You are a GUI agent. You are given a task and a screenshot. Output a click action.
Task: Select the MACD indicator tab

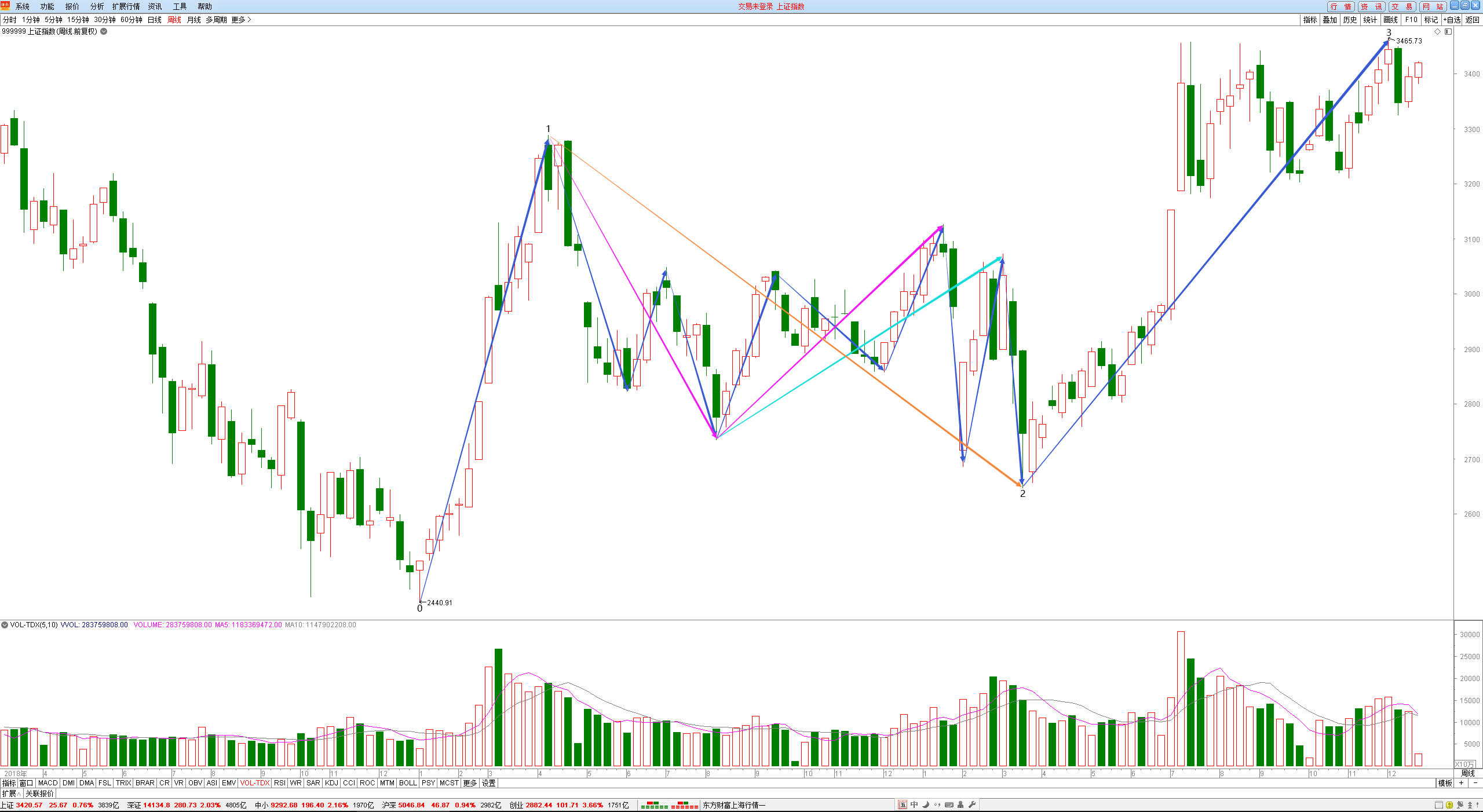(x=48, y=783)
